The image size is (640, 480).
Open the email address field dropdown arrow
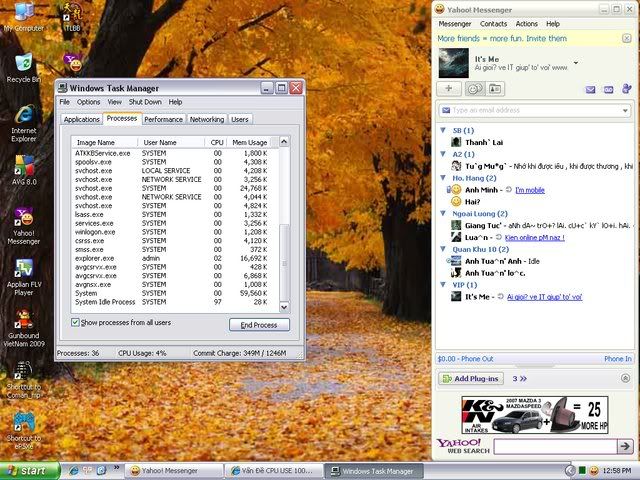[625, 111]
